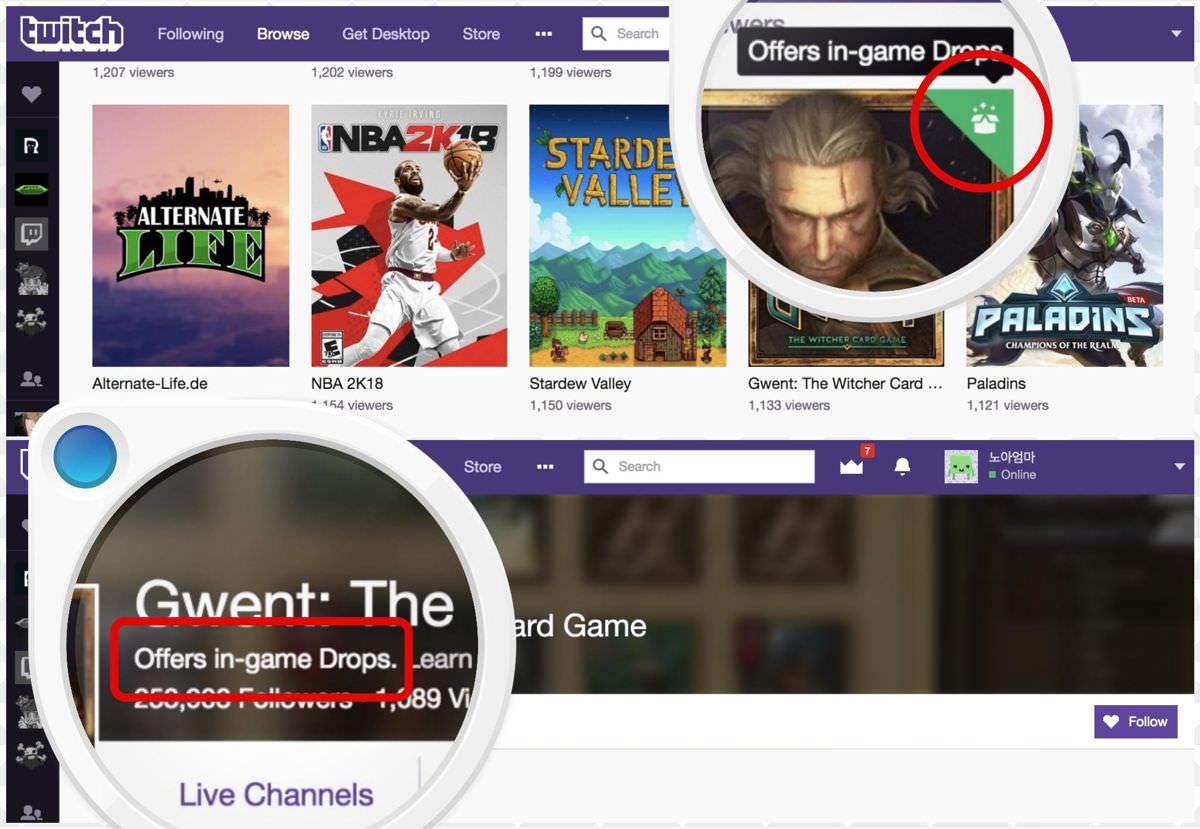This screenshot has width=1200, height=829.
Task: Open the Prime crown icon with 7 badge
Action: click(853, 466)
